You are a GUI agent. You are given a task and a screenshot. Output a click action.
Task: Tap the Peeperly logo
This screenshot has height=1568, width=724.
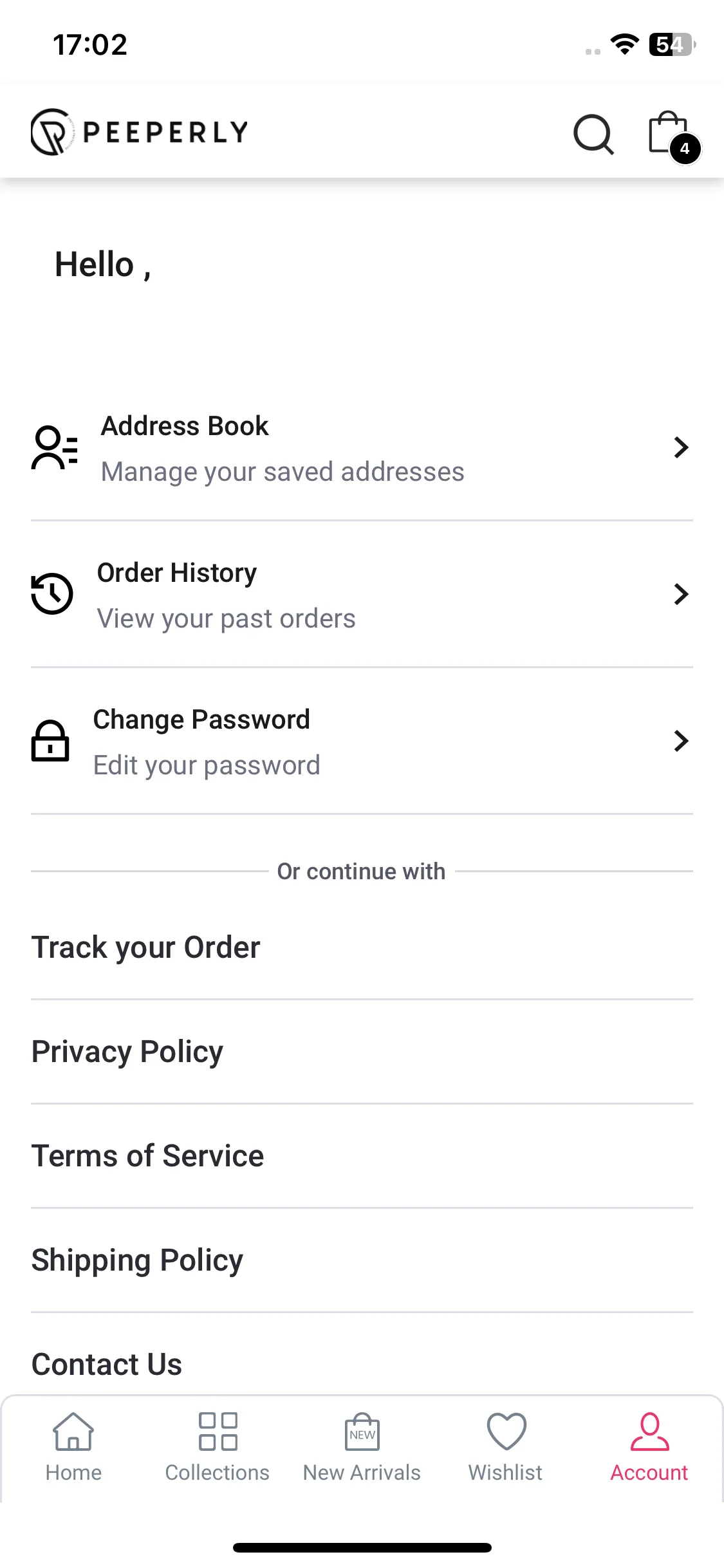[x=140, y=132]
